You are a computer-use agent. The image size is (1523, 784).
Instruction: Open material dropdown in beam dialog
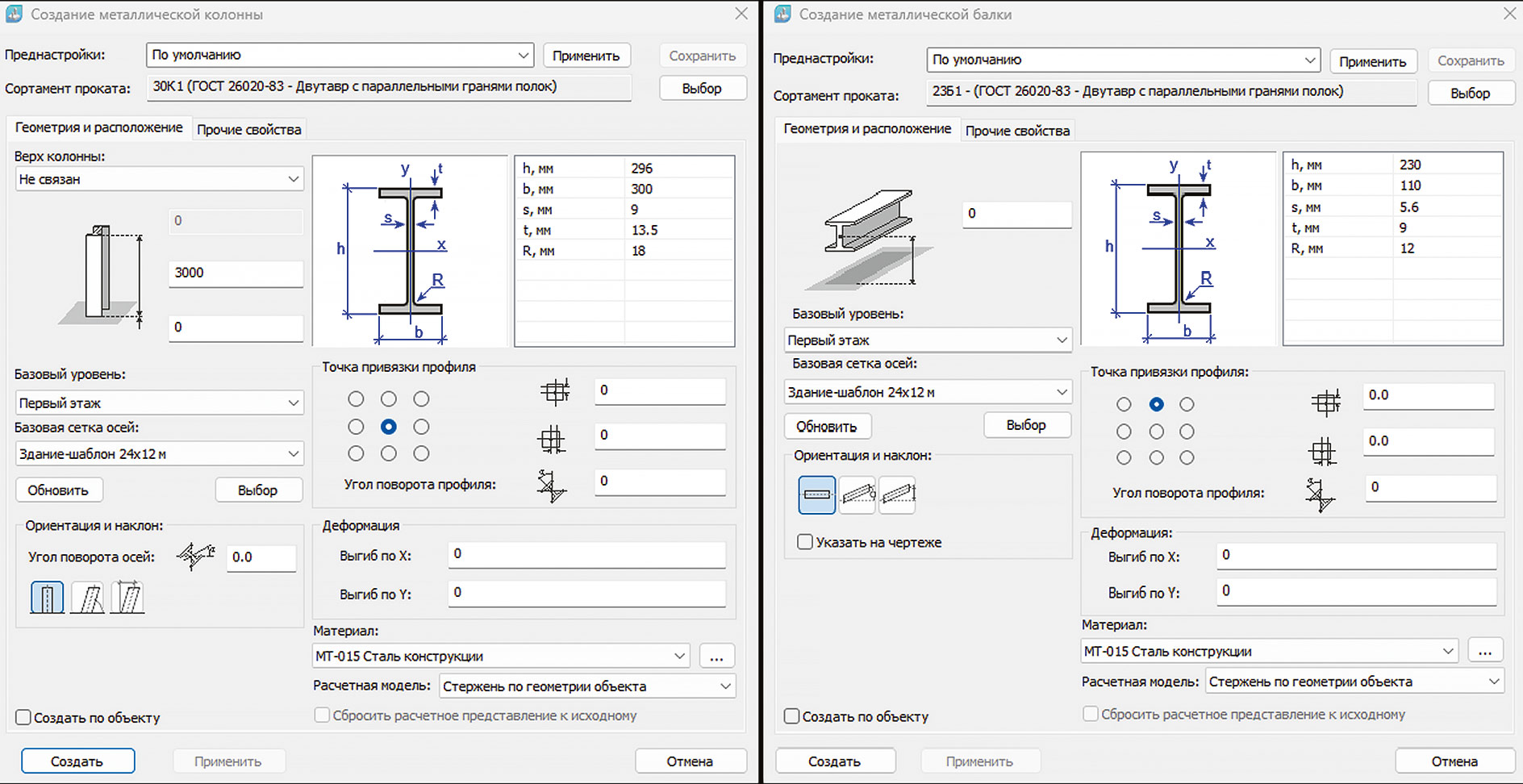(1270, 651)
